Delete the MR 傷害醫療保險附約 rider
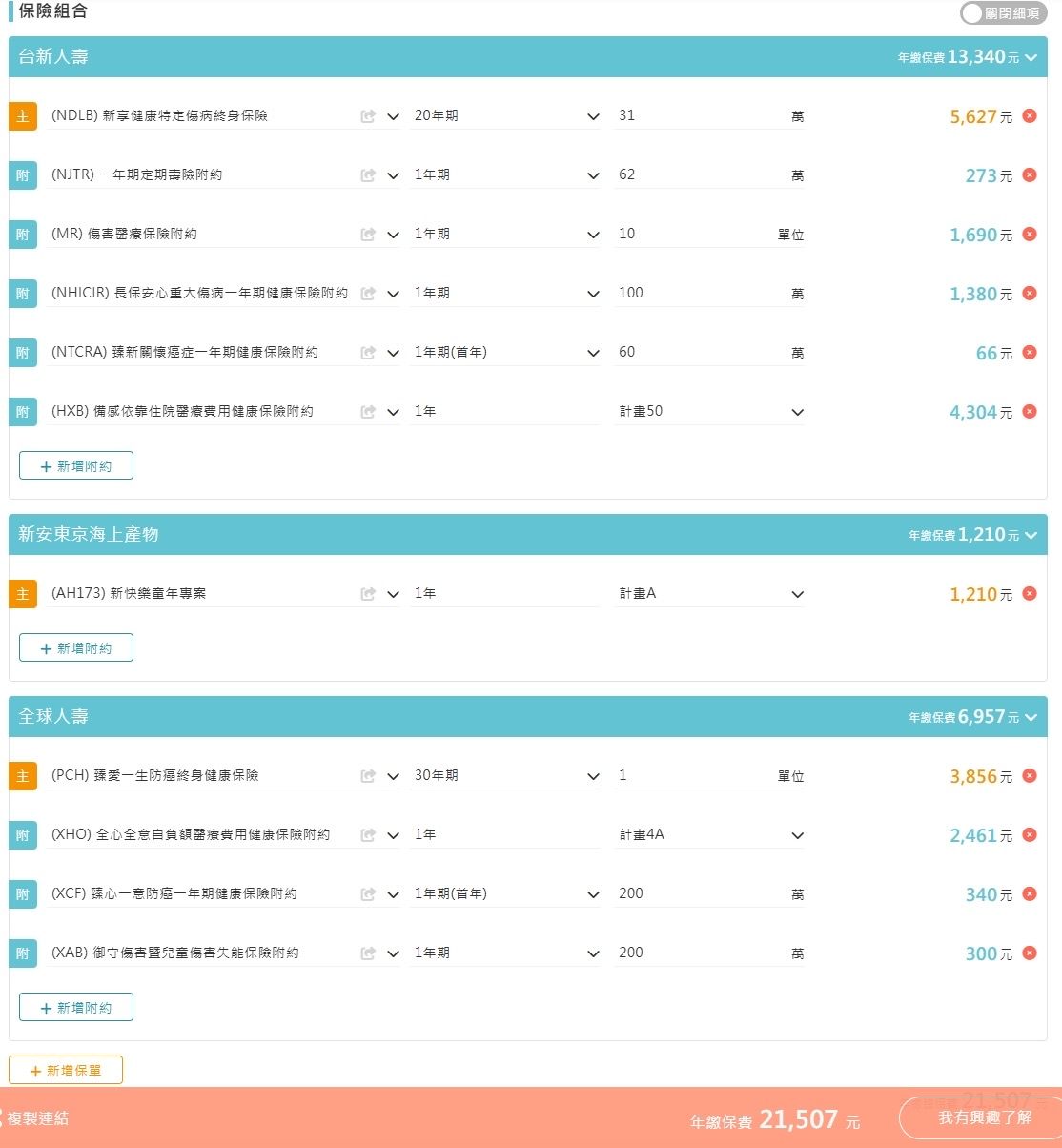 (x=1030, y=235)
